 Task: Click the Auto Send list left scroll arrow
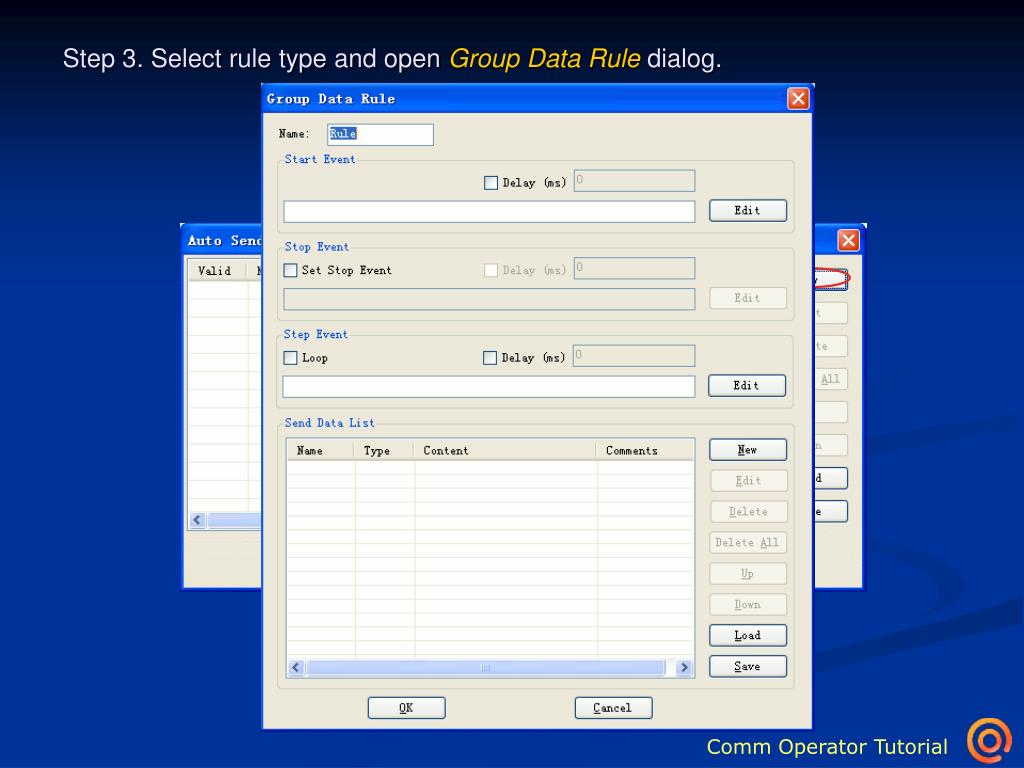pos(197,520)
